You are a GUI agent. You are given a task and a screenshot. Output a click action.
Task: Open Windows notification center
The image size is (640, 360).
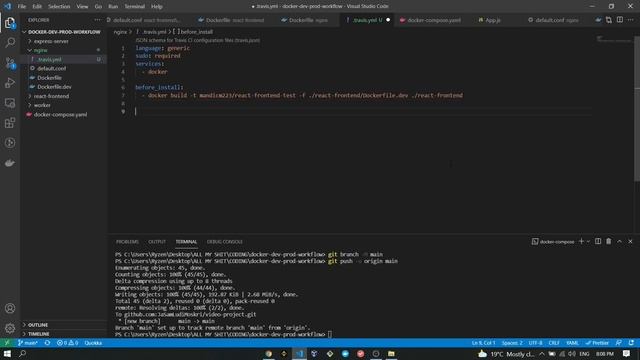click(x=626, y=353)
